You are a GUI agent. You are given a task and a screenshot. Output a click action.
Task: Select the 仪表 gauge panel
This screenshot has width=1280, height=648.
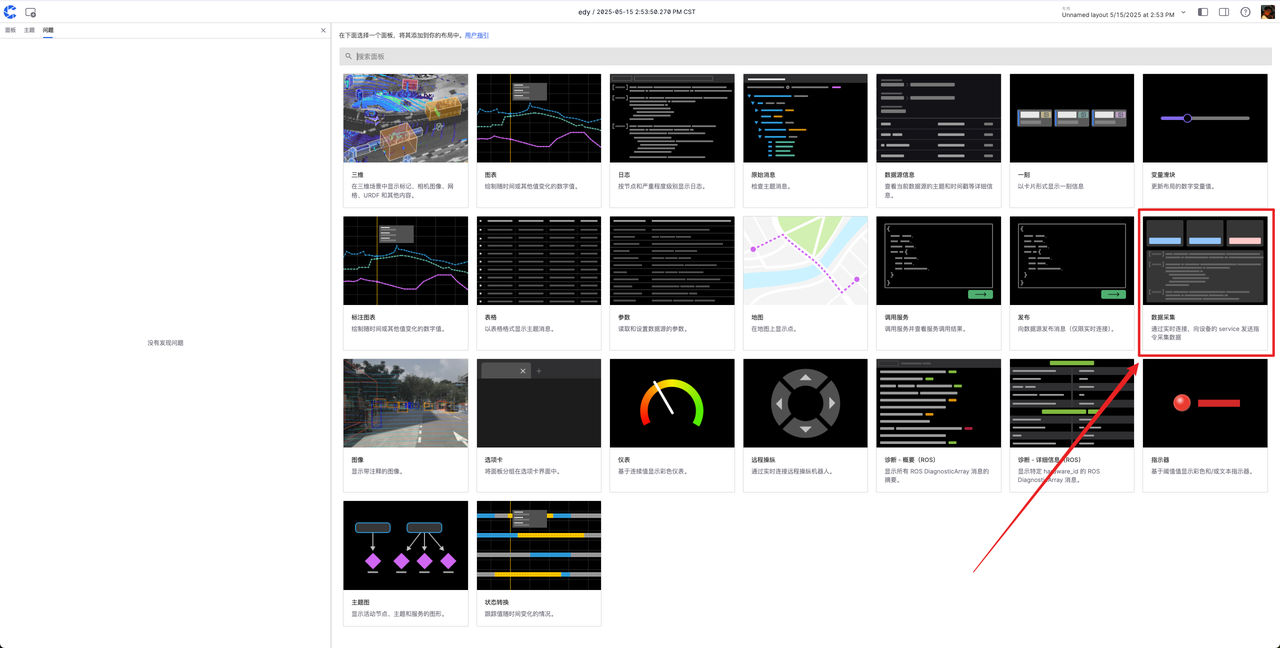click(x=672, y=424)
